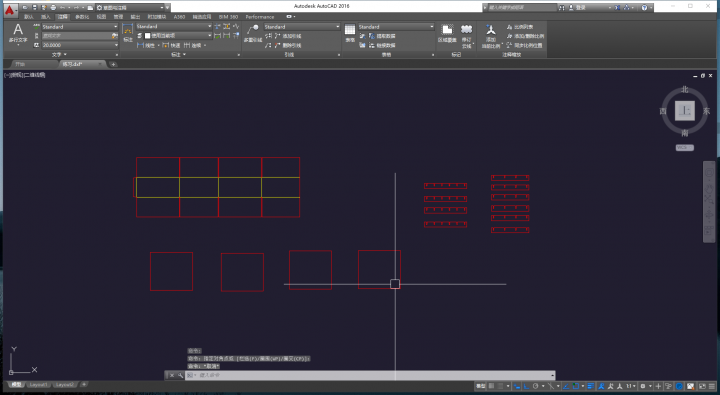Click the Wipeout icon in the ribbon
Viewport: 720px width, 395px height.
[x=447, y=34]
